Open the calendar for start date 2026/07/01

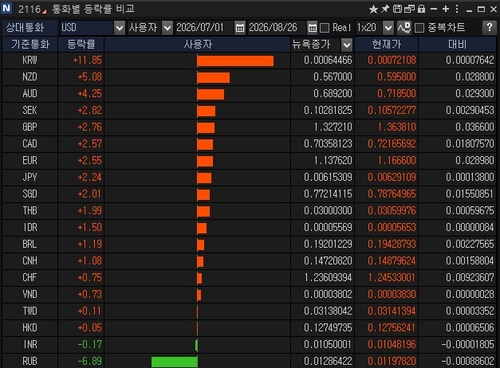click(240, 28)
